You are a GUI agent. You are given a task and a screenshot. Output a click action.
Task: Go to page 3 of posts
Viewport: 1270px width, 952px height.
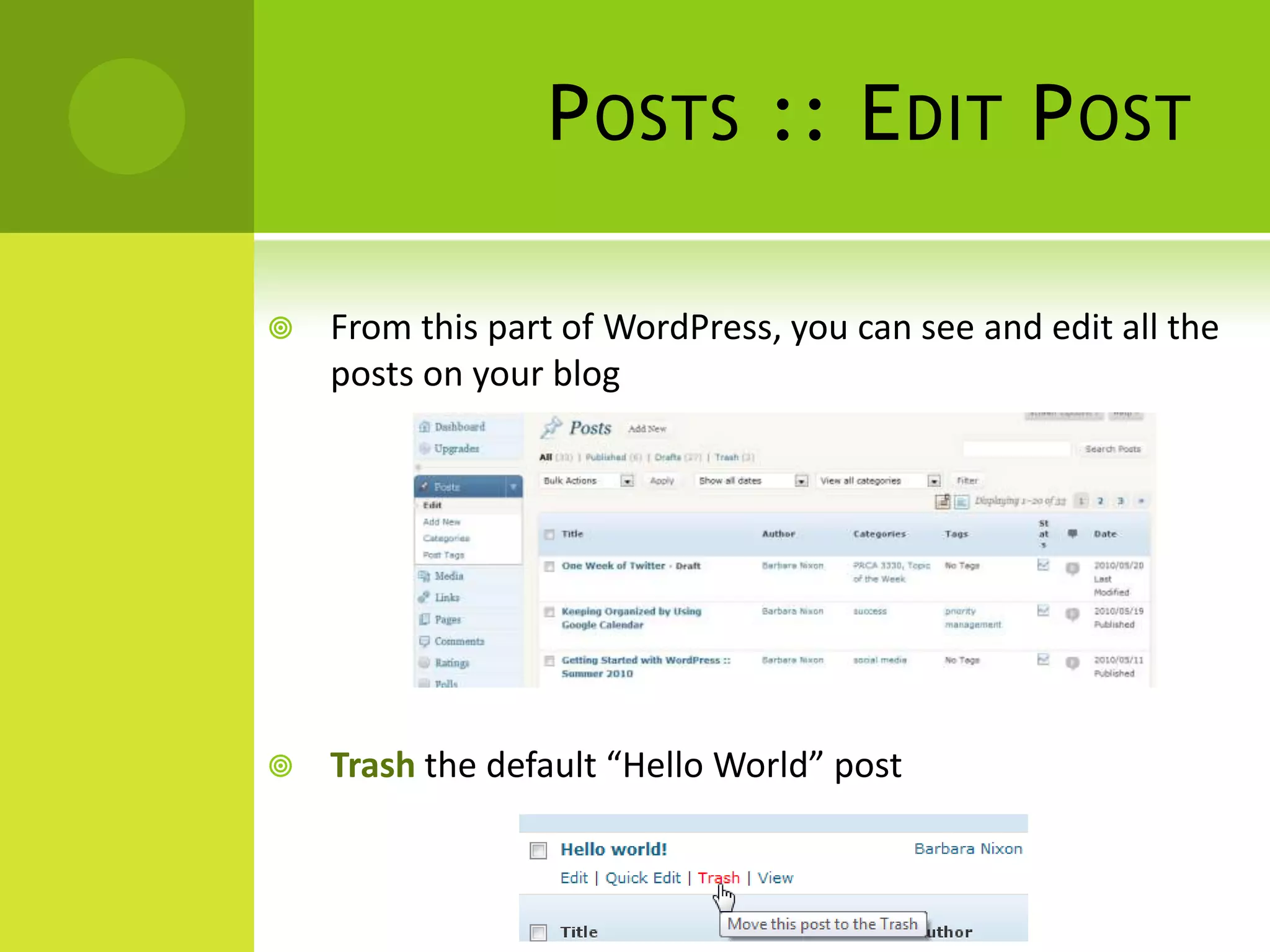[1121, 501]
